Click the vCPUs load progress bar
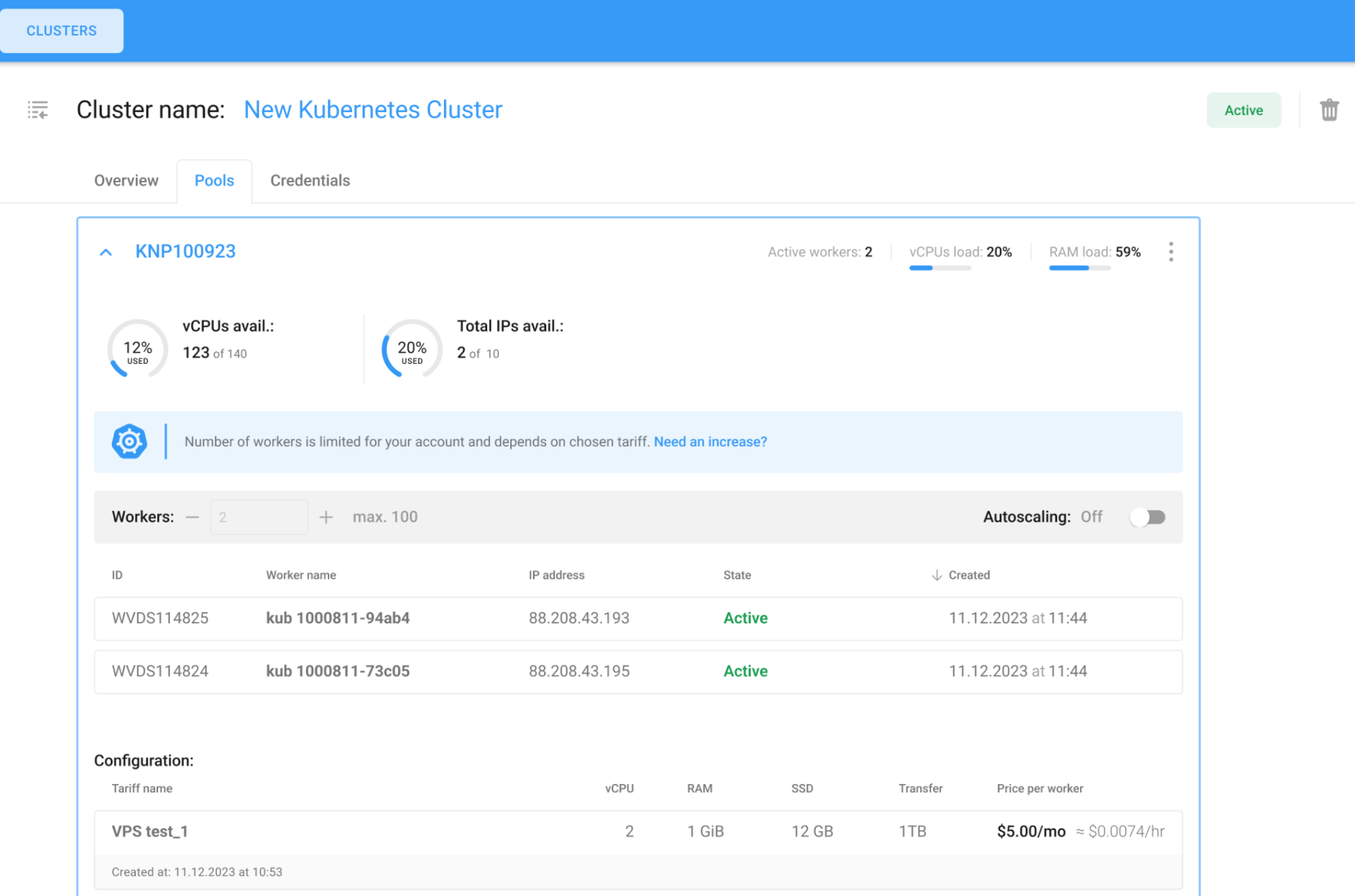The width and height of the screenshot is (1355, 896). coord(940,268)
